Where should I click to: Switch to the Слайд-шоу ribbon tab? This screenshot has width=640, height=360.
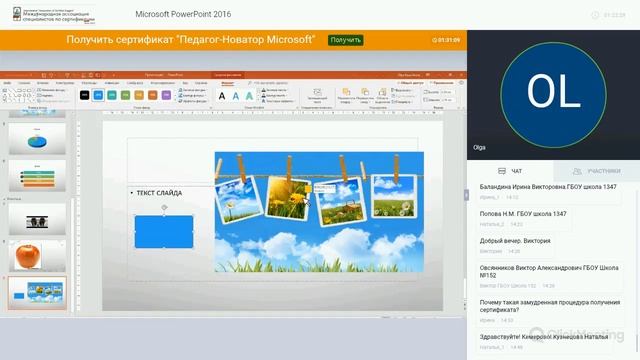[x=135, y=83]
